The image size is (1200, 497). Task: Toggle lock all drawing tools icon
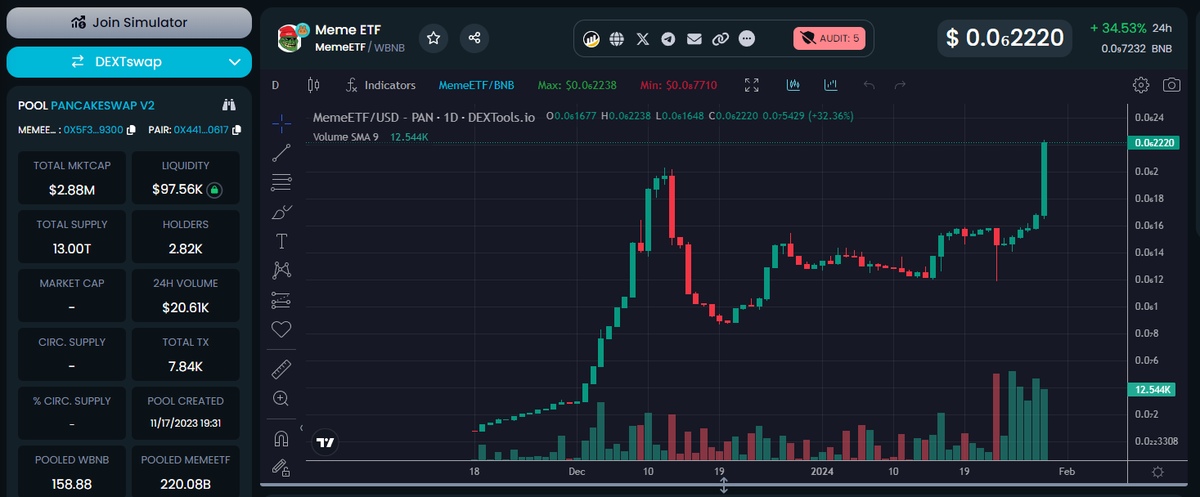click(282, 467)
